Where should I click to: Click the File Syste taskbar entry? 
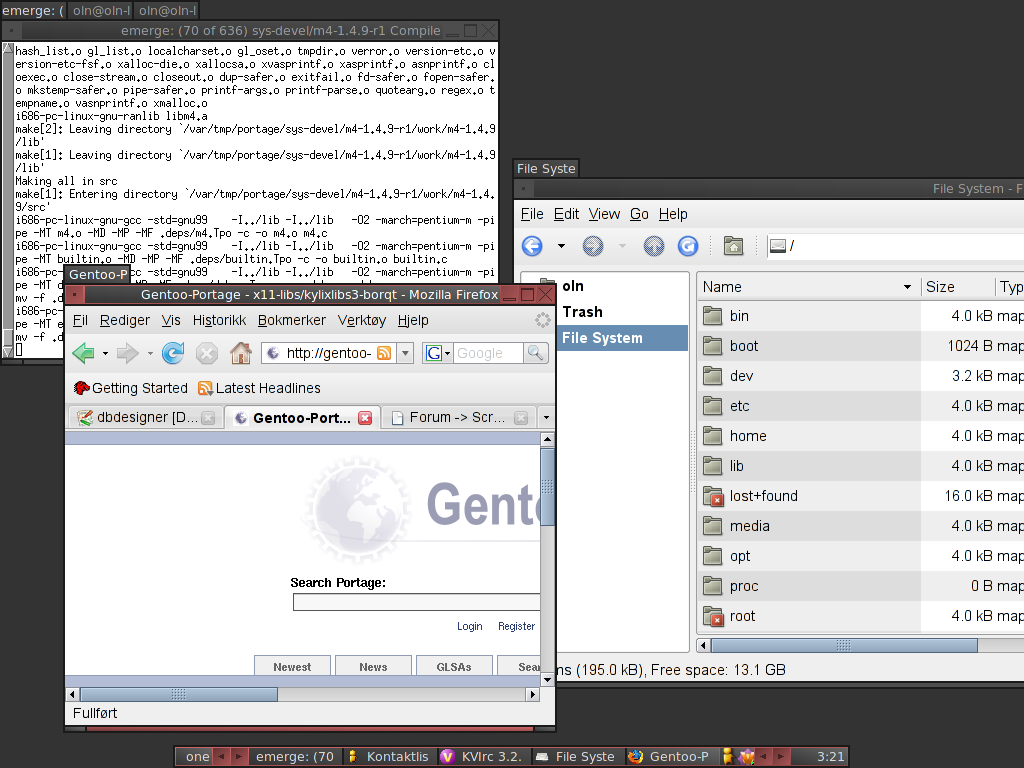pyautogui.click(x=578, y=756)
